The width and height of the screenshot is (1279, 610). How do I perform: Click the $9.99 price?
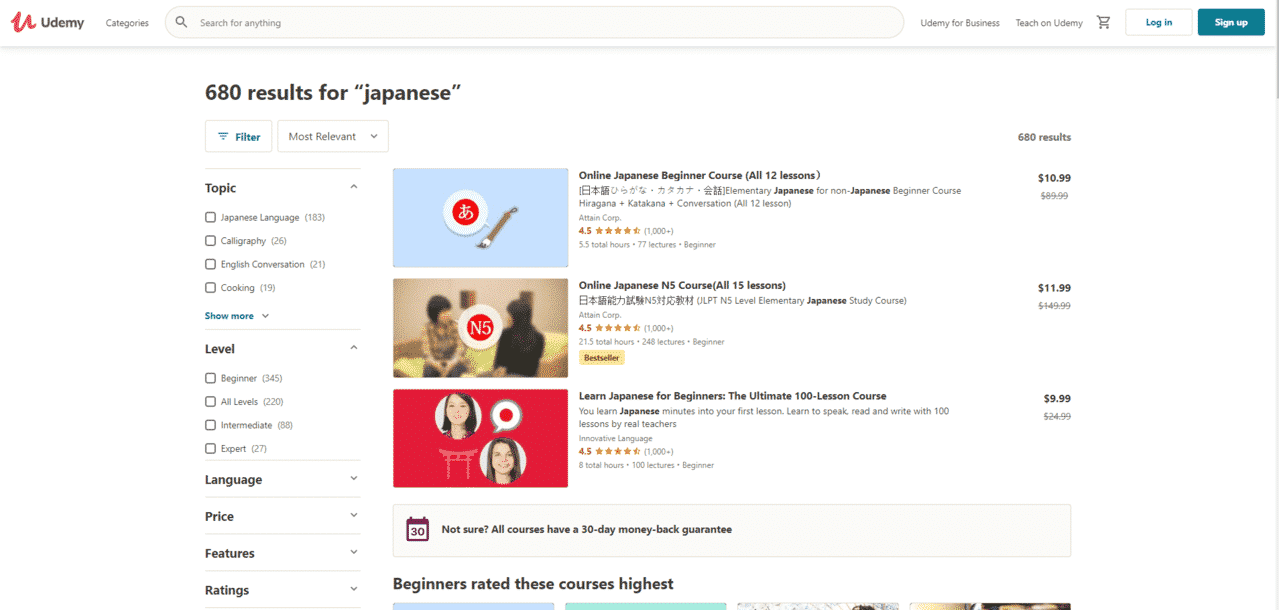coord(1057,398)
